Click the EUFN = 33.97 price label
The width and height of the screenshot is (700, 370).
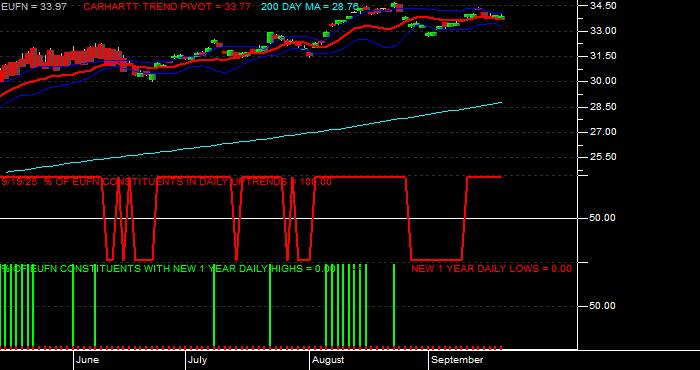pyautogui.click(x=33, y=7)
